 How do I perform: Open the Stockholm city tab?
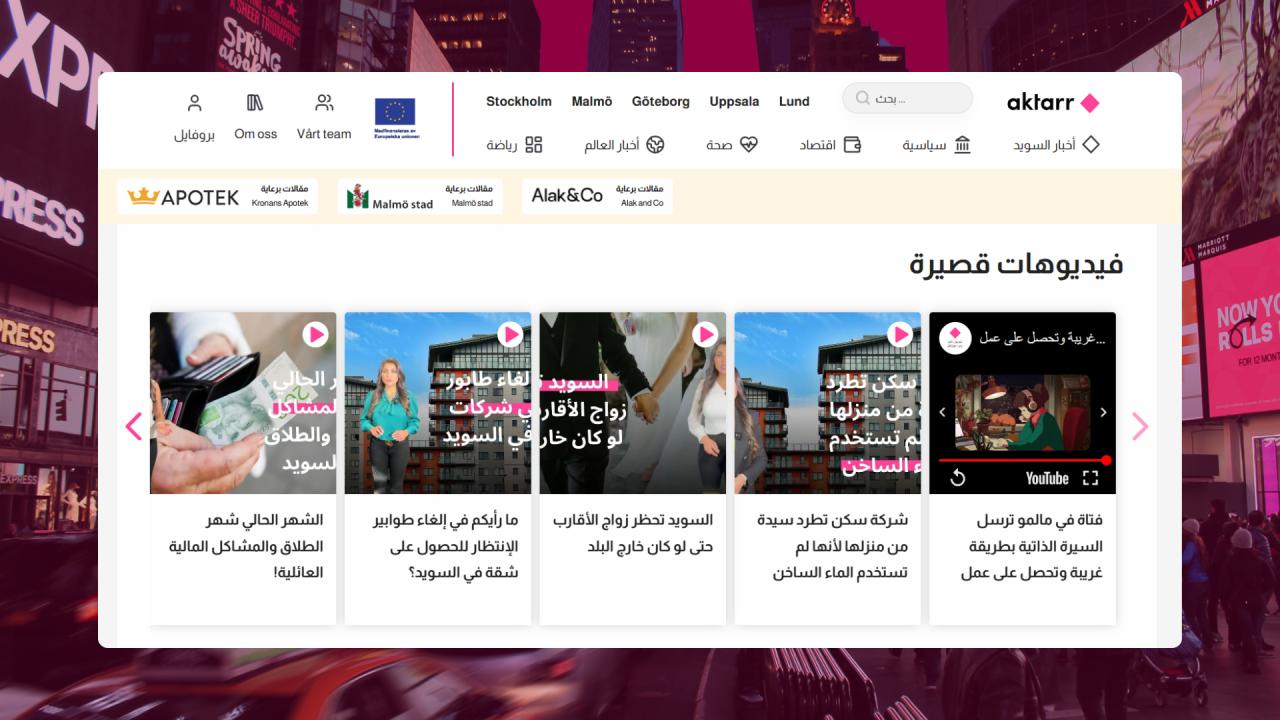click(x=519, y=101)
